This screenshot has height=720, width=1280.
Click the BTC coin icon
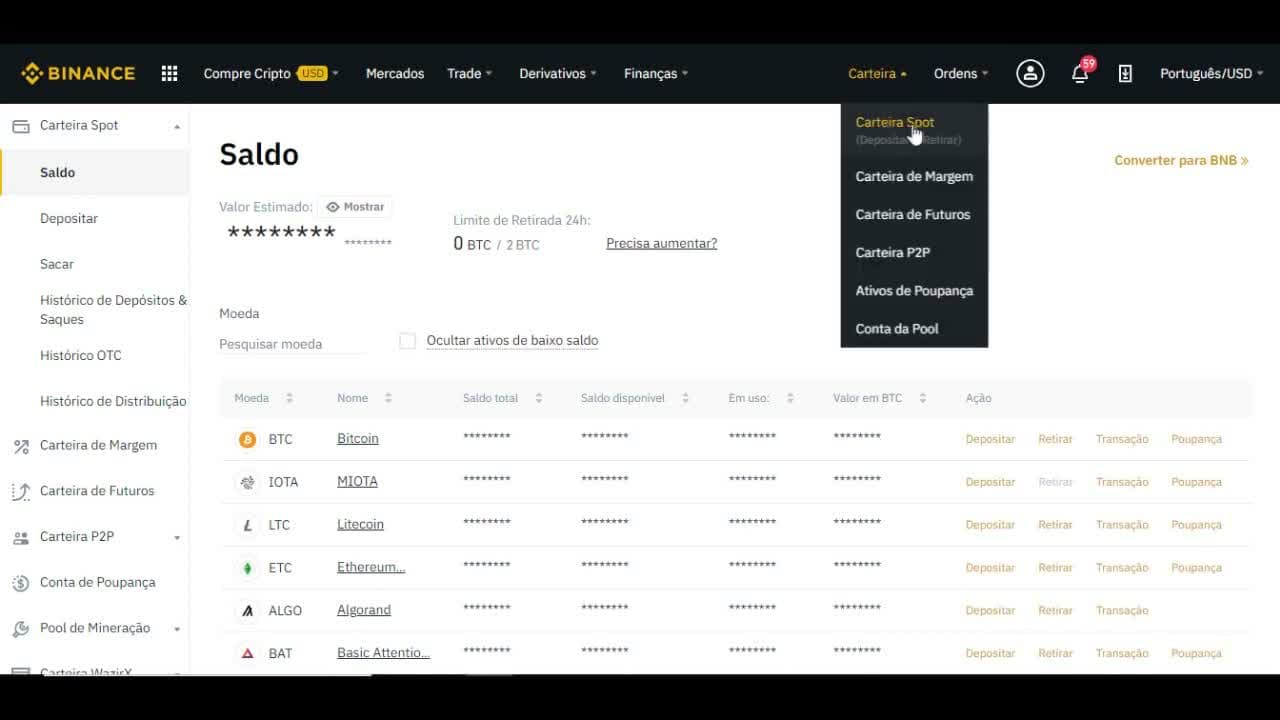point(247,439)
